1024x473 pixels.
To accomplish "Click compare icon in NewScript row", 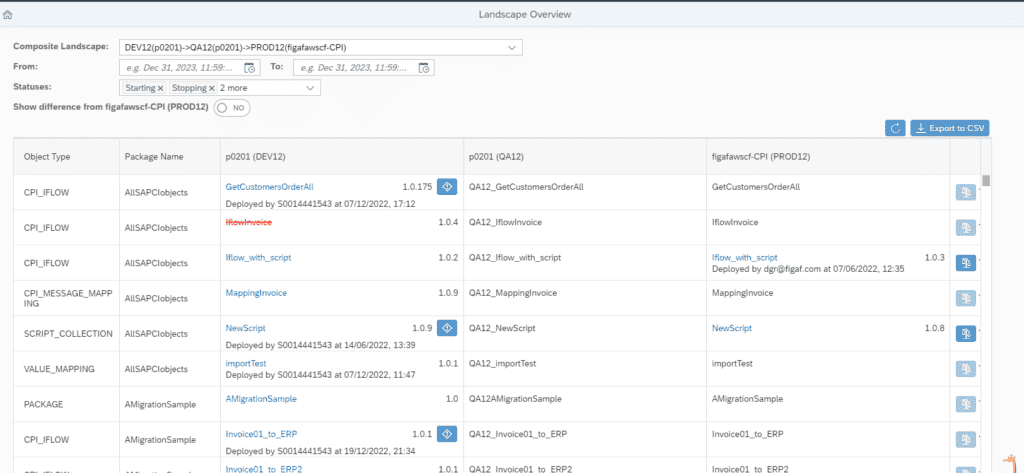I will coord(967,333).
